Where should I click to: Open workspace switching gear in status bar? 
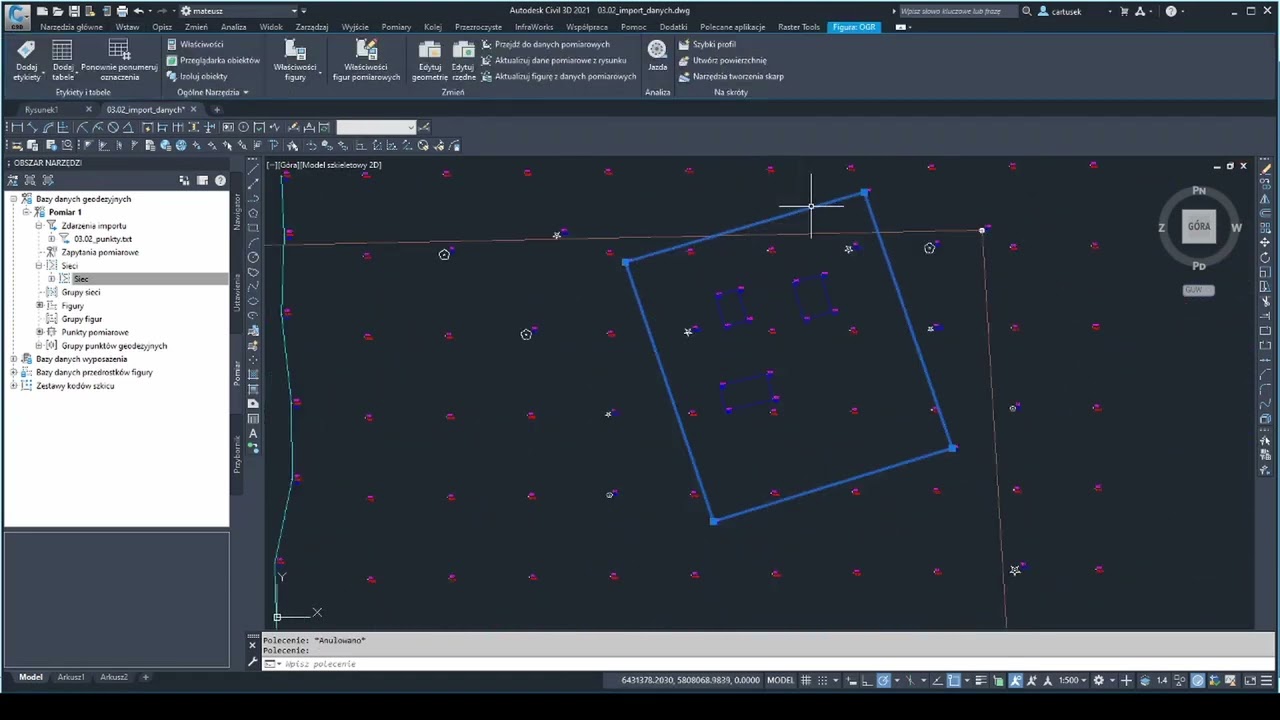[1099, 680]
